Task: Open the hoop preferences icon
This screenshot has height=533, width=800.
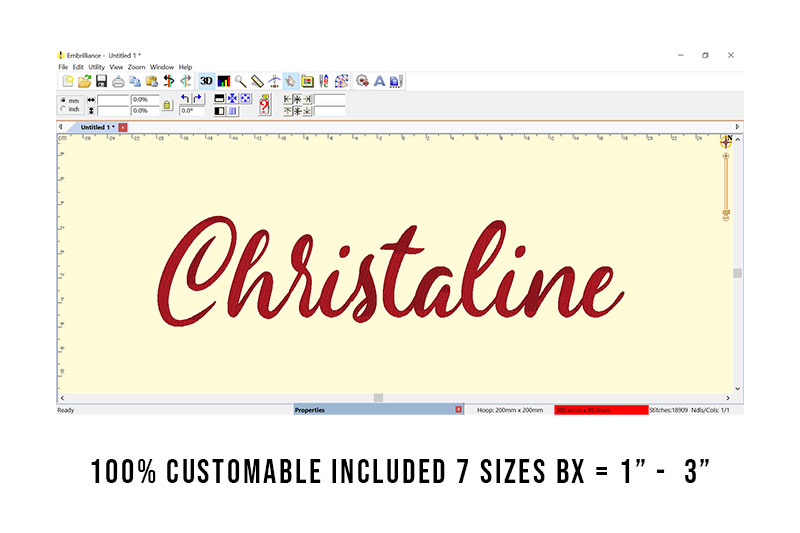Action: coord(307,81)
